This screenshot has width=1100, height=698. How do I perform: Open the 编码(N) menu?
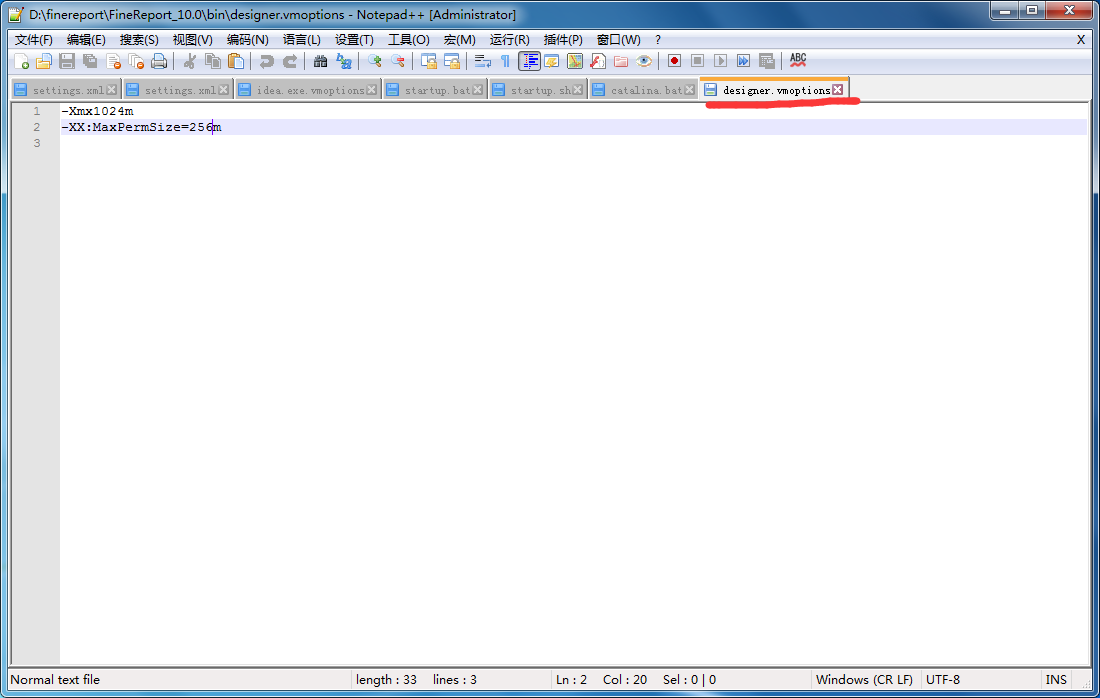coord(248,40)
